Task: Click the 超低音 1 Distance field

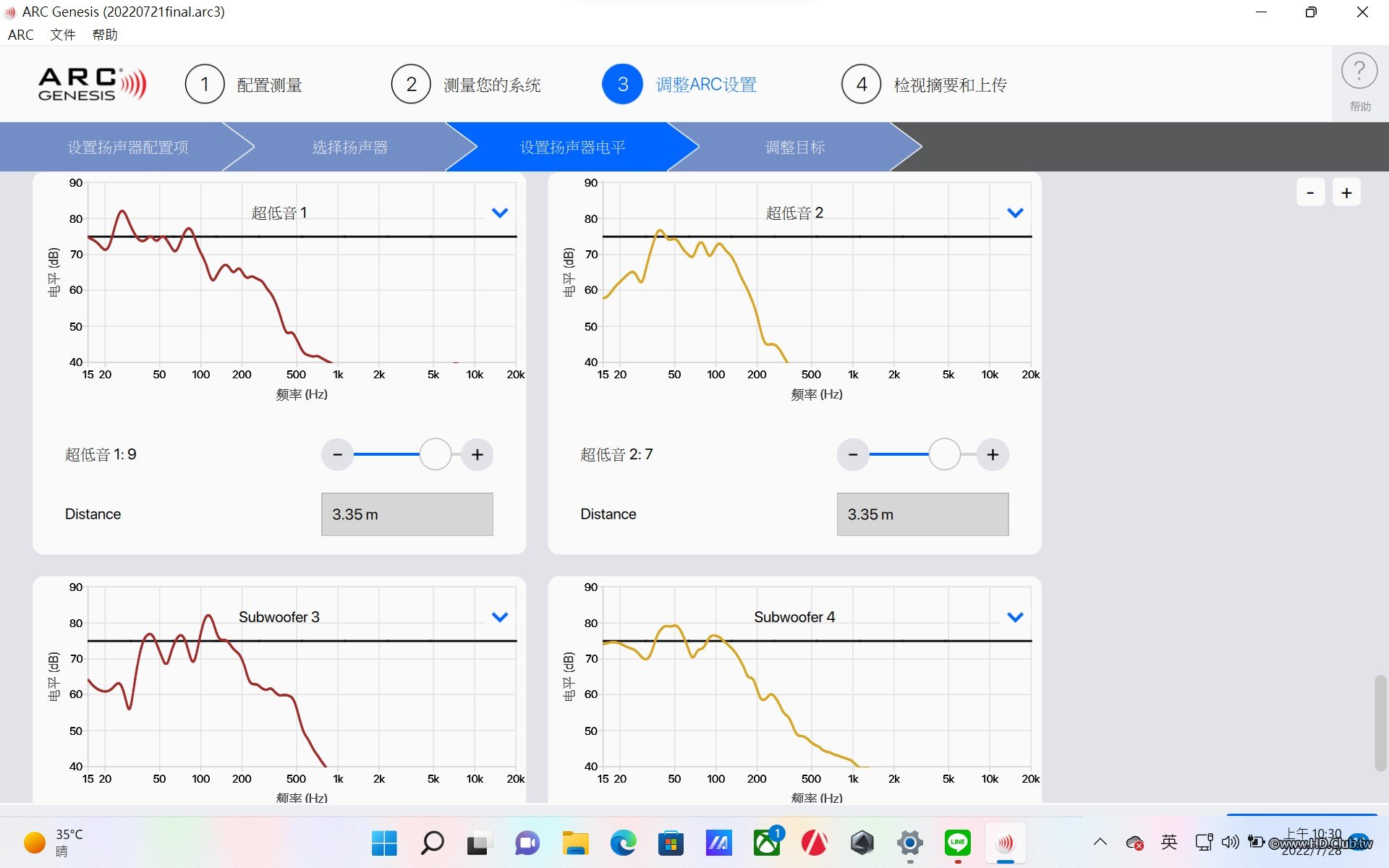Action: [407, 514]
